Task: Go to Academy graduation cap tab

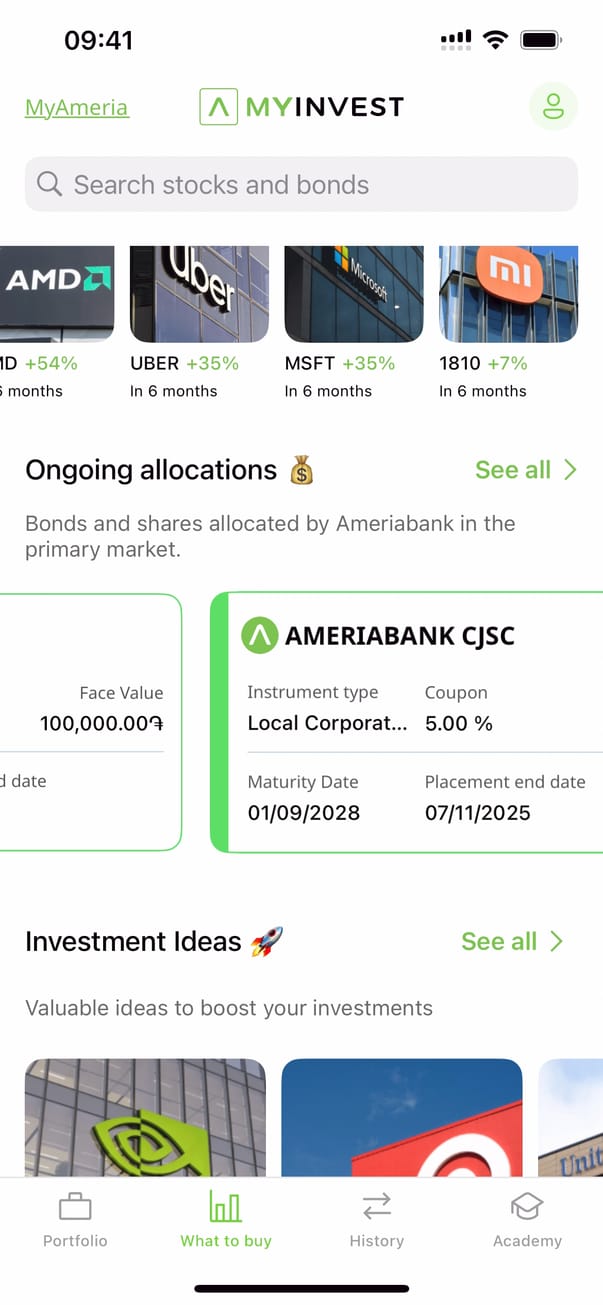Action: pyautogui.click(x=527, y=1219)
